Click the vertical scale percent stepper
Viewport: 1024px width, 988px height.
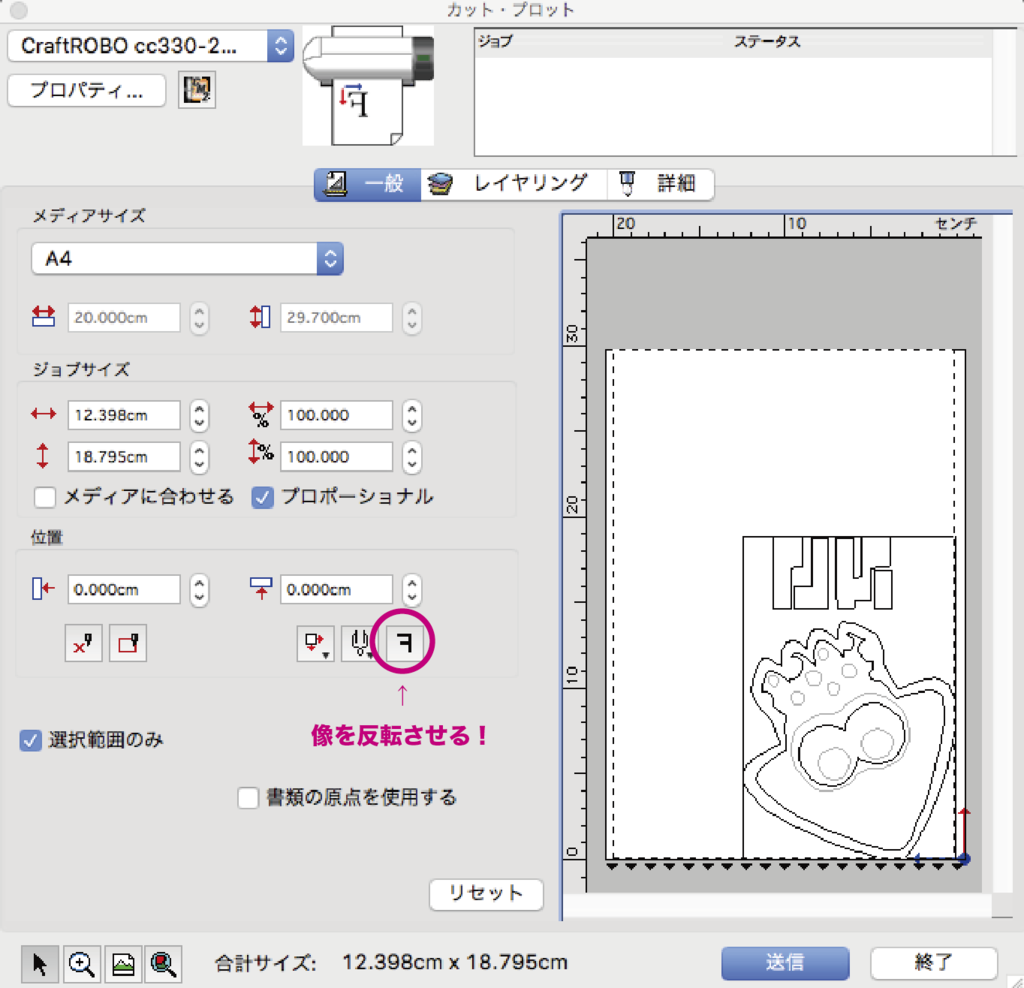(411, 457)
